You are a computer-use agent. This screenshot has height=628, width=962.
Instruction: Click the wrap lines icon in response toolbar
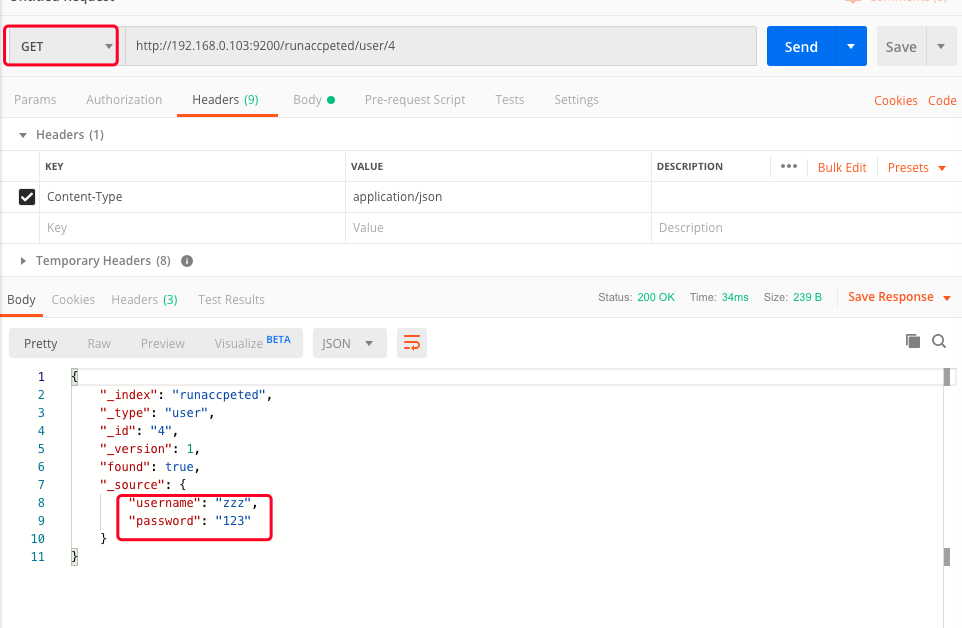[x=411, y=343]
